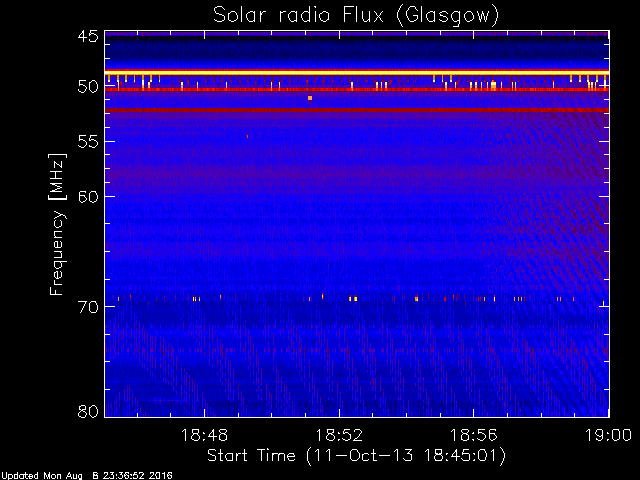Click the bright yellow emission band near 49 MHz
Viewport: 640px width, 480px height.
click(357, 73)
